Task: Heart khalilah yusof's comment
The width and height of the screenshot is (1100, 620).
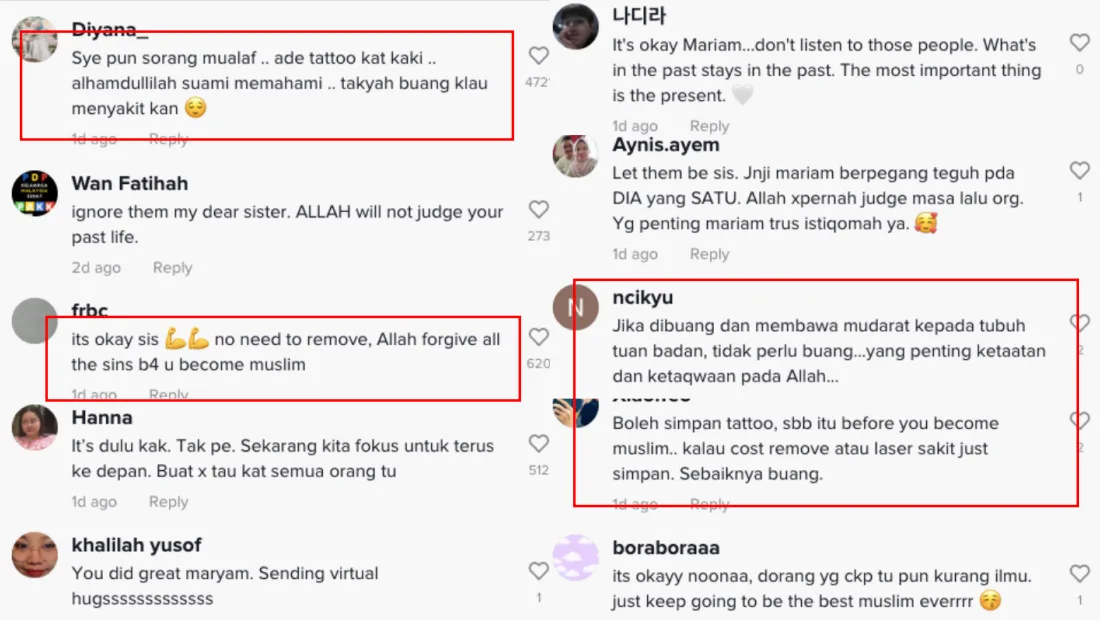Action: coord(538,571)
